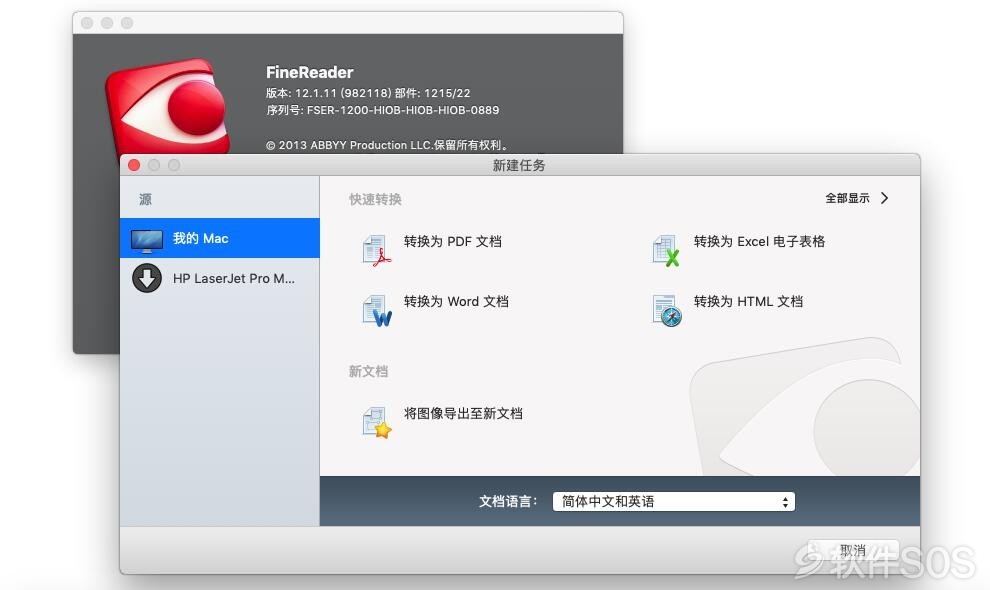
Task: Click the export images to new document icon
Action: coord(377,422)
